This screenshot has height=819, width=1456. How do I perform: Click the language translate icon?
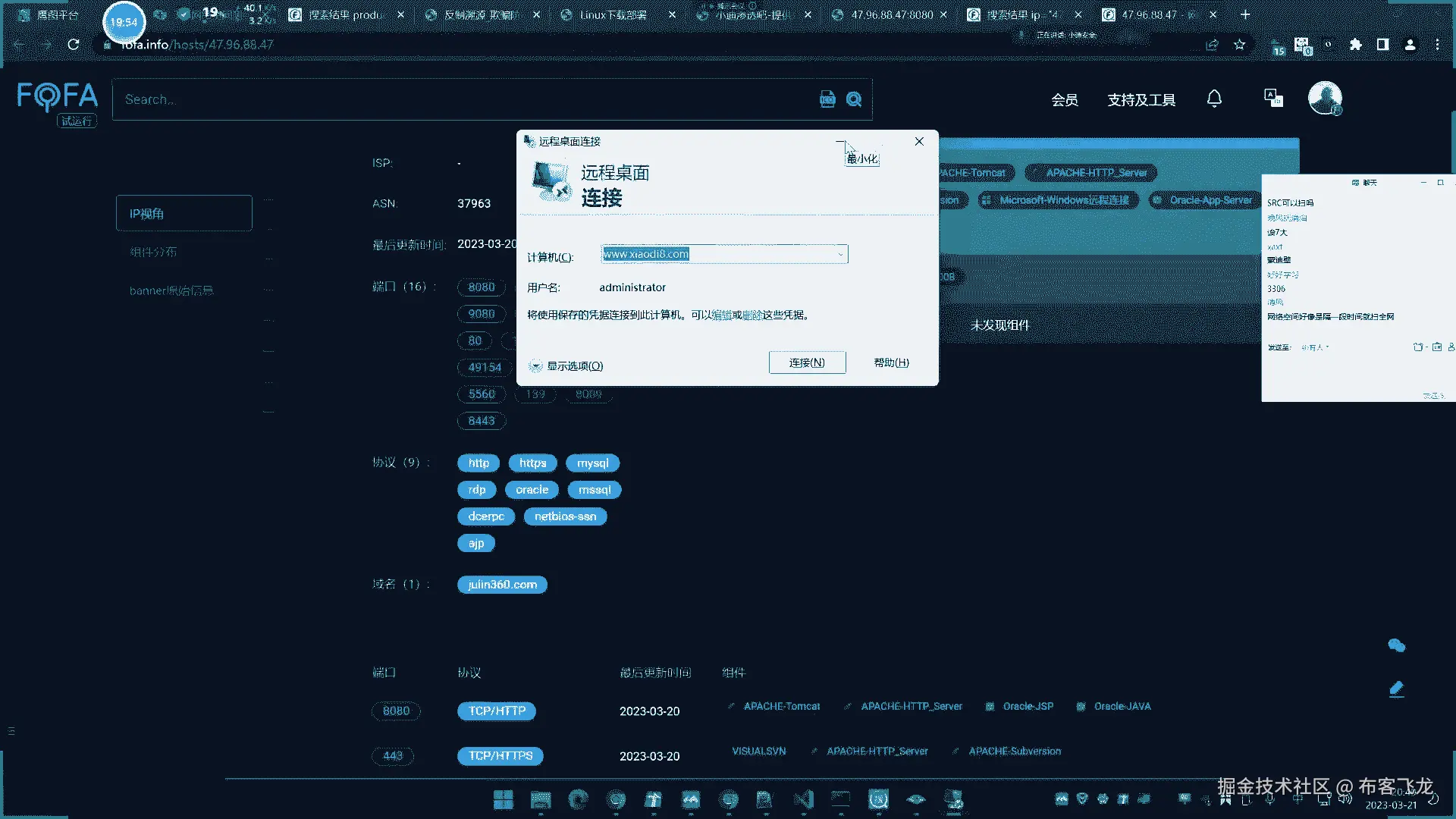(1273, 98)
